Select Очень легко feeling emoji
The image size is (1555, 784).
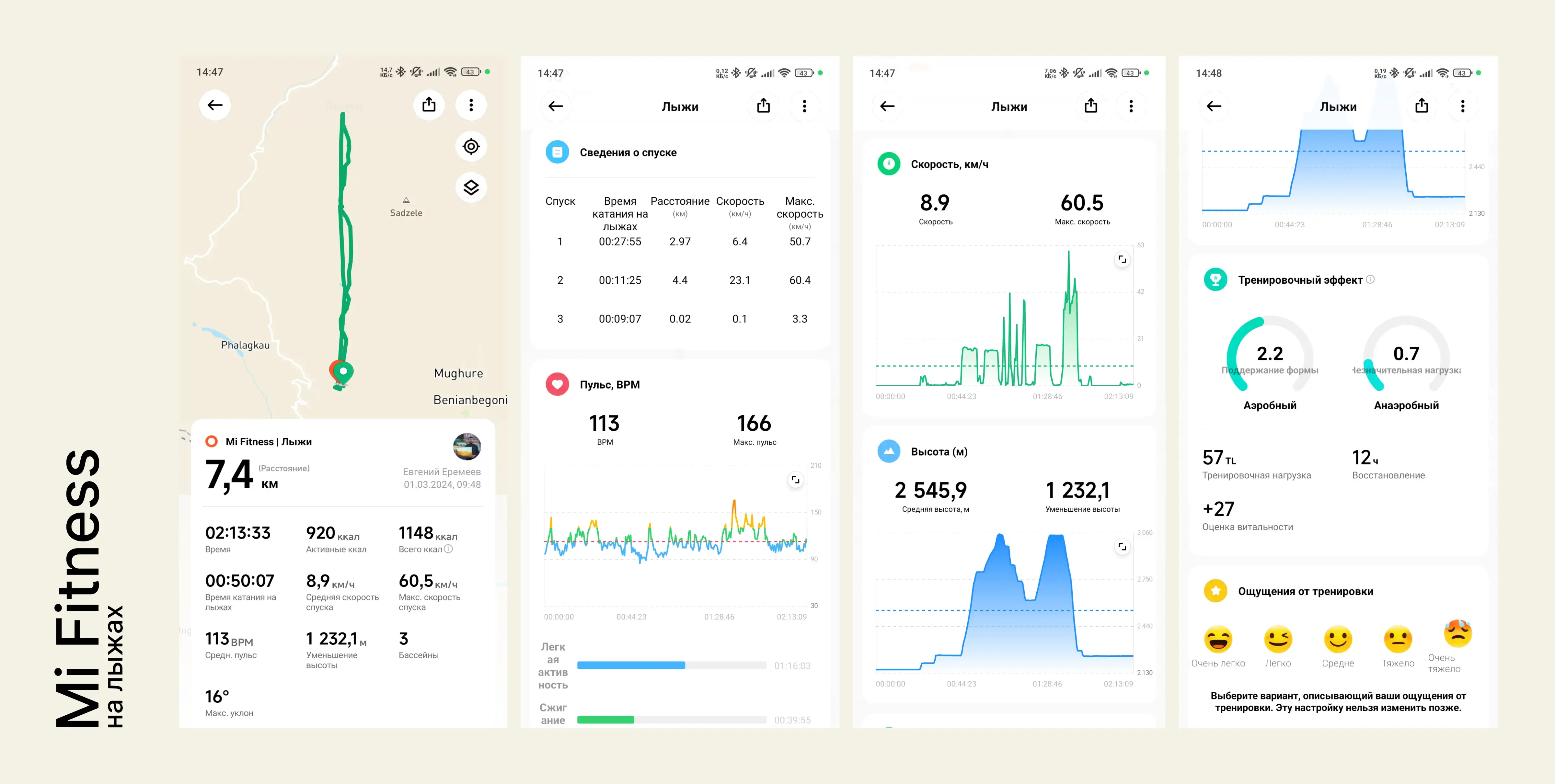click(1217, 639)
